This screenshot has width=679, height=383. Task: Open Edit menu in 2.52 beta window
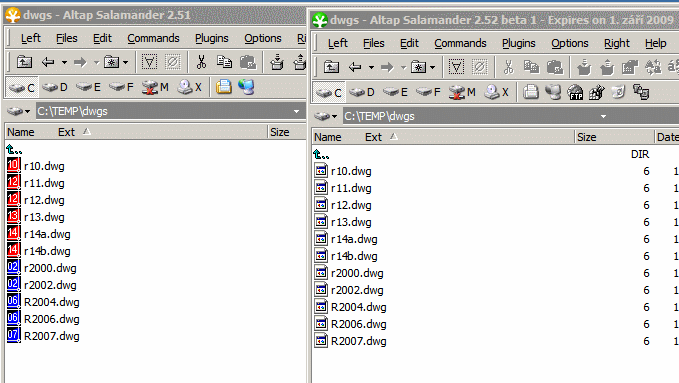tap(409, 43)
